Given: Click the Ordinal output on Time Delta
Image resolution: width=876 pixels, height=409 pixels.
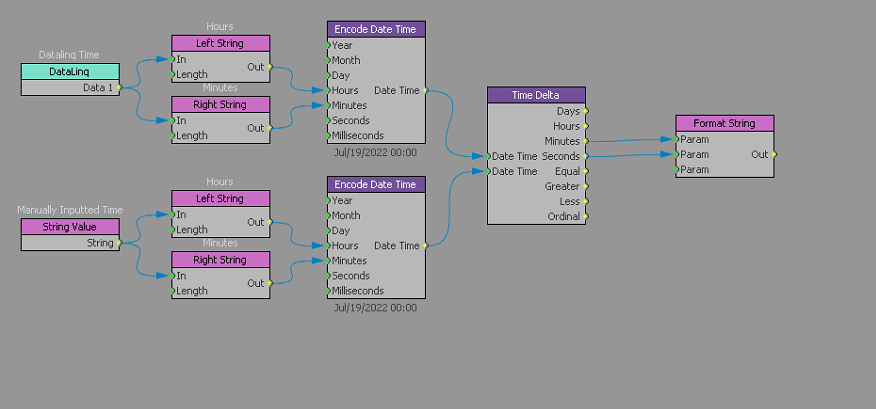Looking at the screenshot, I should 585,216.
